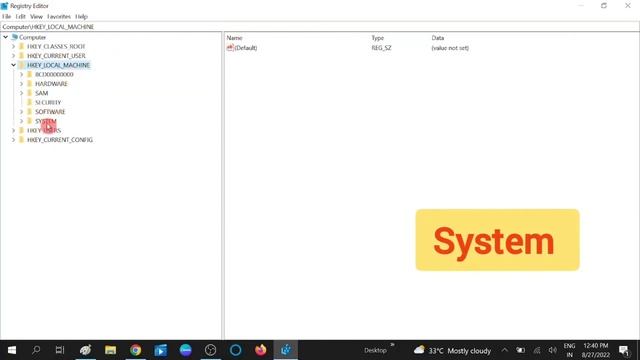Open Google Chrome from taskbar
This screenshot has width=640, height=360.
pyautogui.click(x=136, y=350)
